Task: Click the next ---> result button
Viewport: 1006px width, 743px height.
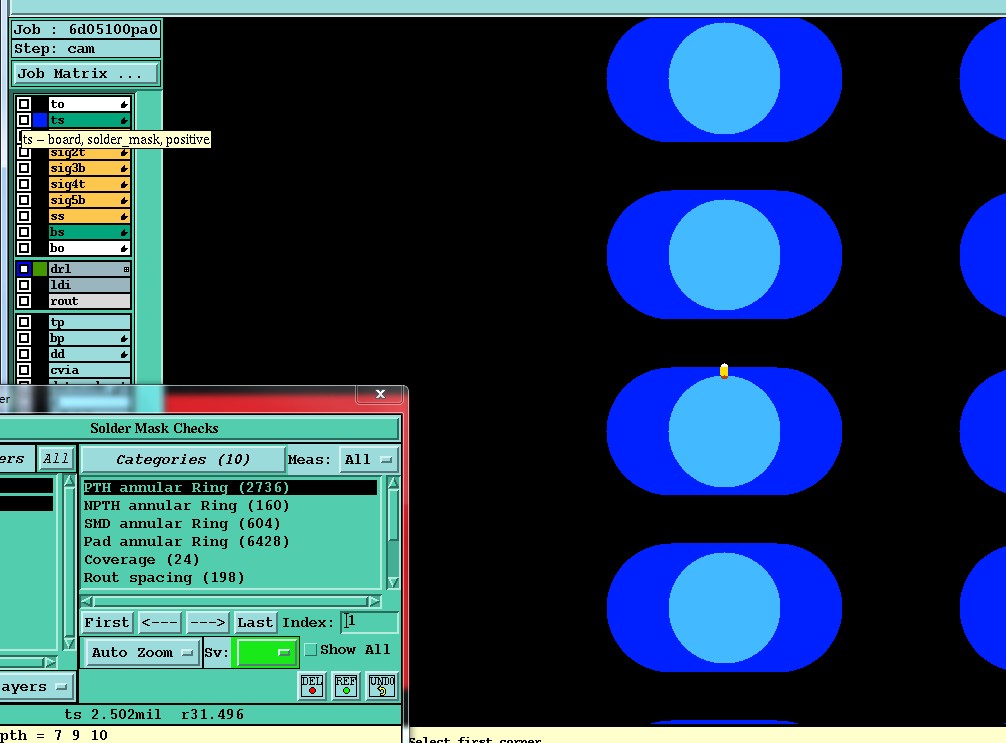Action: coord(208,622)
